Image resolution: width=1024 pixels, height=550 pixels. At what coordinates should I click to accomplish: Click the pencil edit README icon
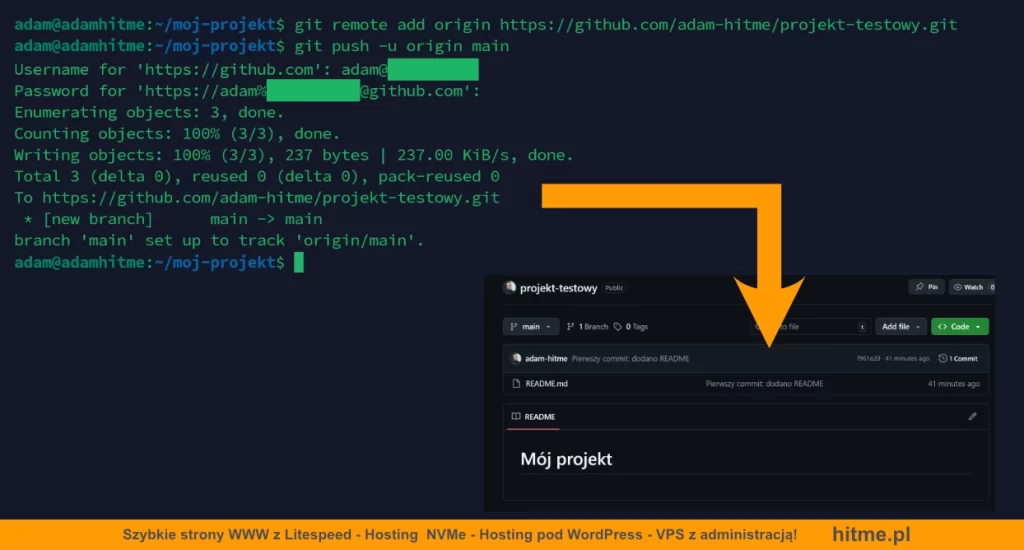coord(972,416)
